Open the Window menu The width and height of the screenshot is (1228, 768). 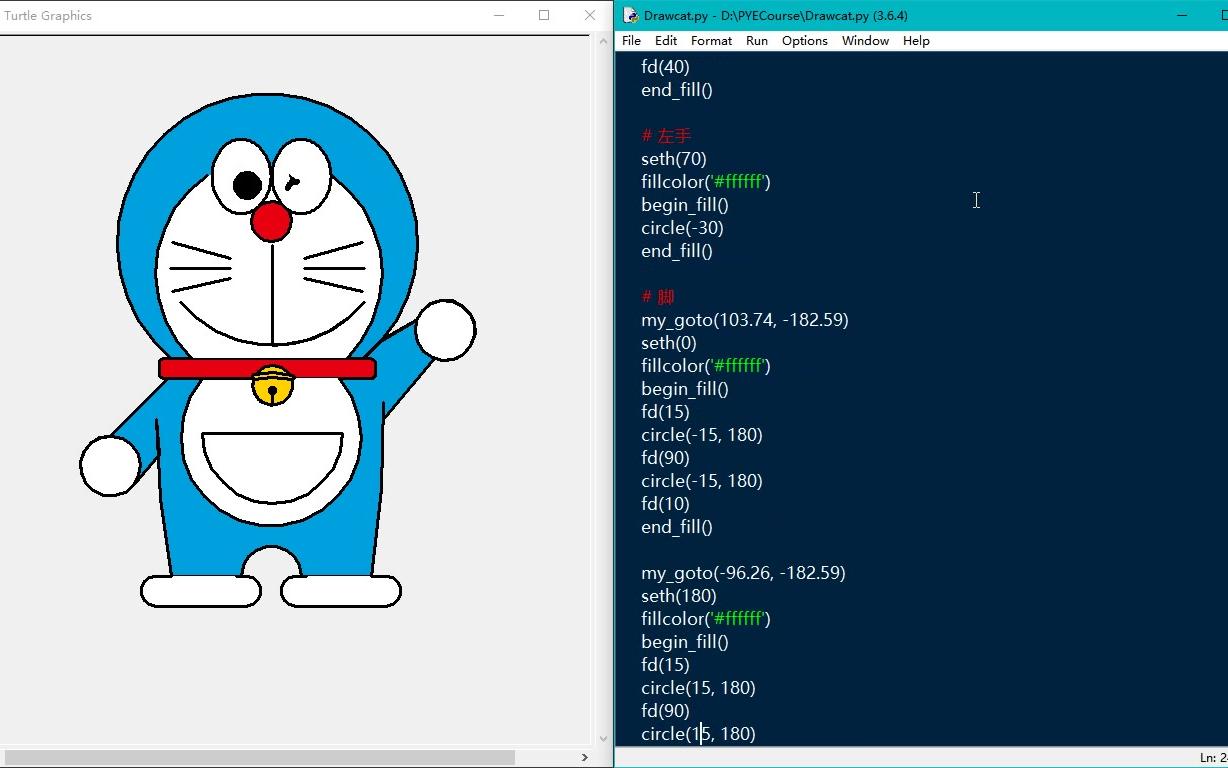[865, 41]
